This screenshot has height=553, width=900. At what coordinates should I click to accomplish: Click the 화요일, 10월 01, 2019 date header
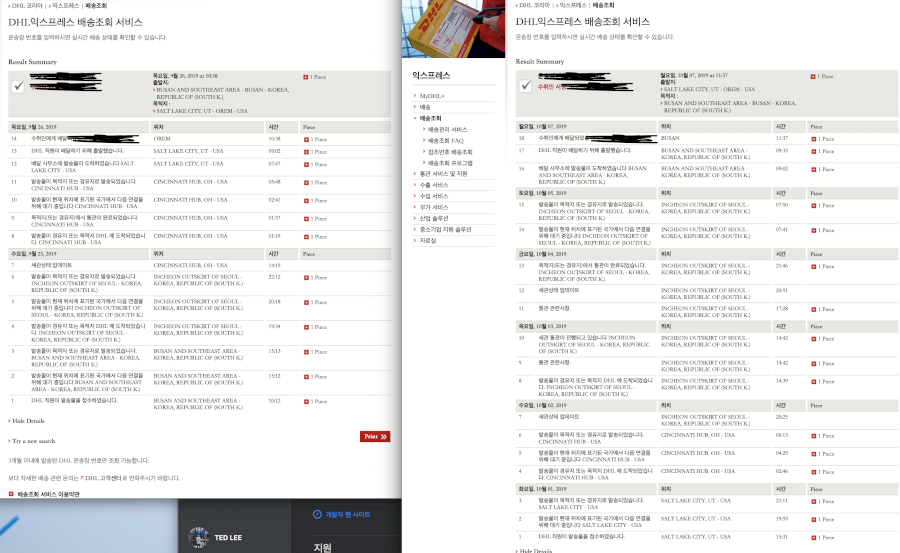[x=542, y=489]
